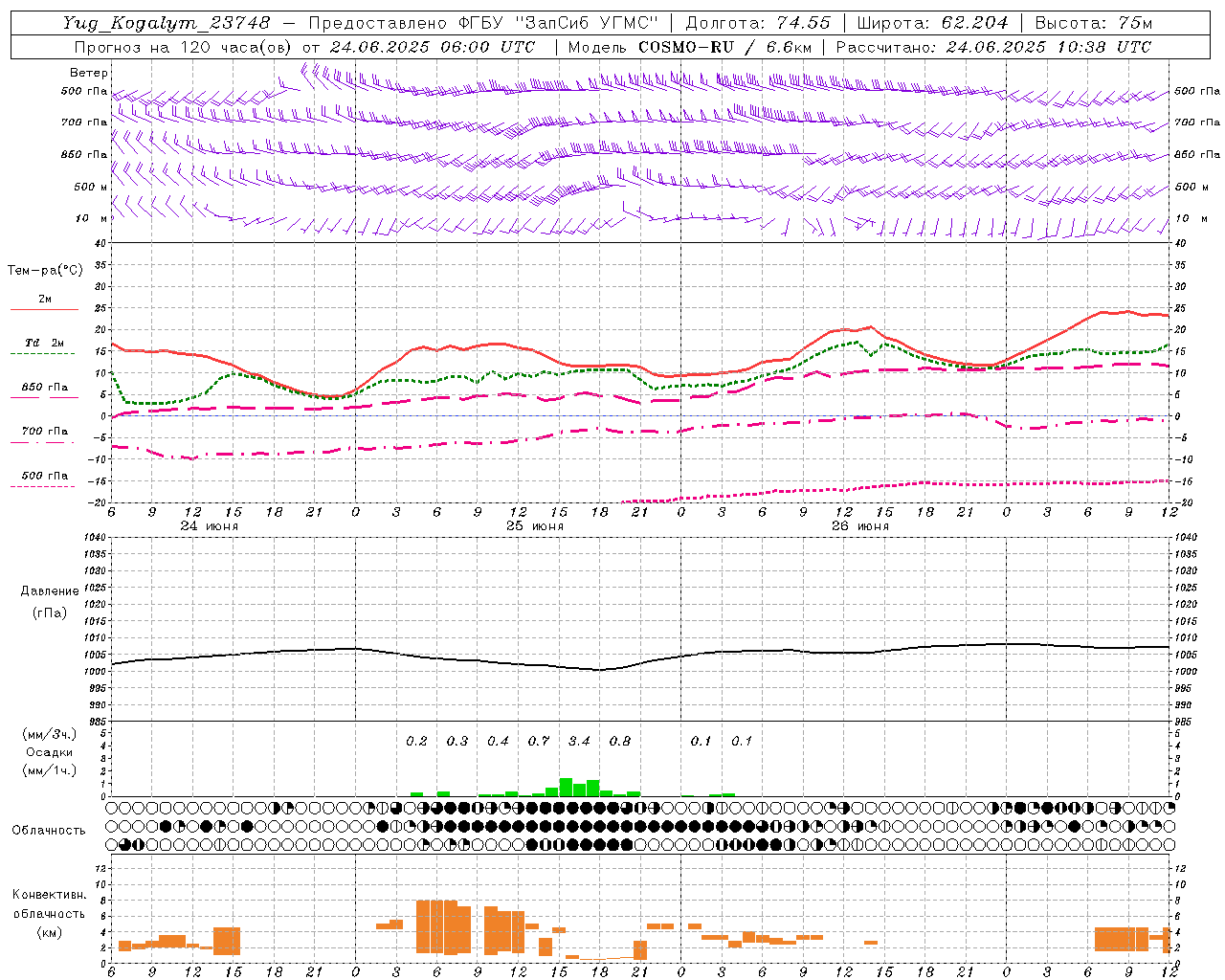
Task: Click the Ветер panel label
Action: 89,73
